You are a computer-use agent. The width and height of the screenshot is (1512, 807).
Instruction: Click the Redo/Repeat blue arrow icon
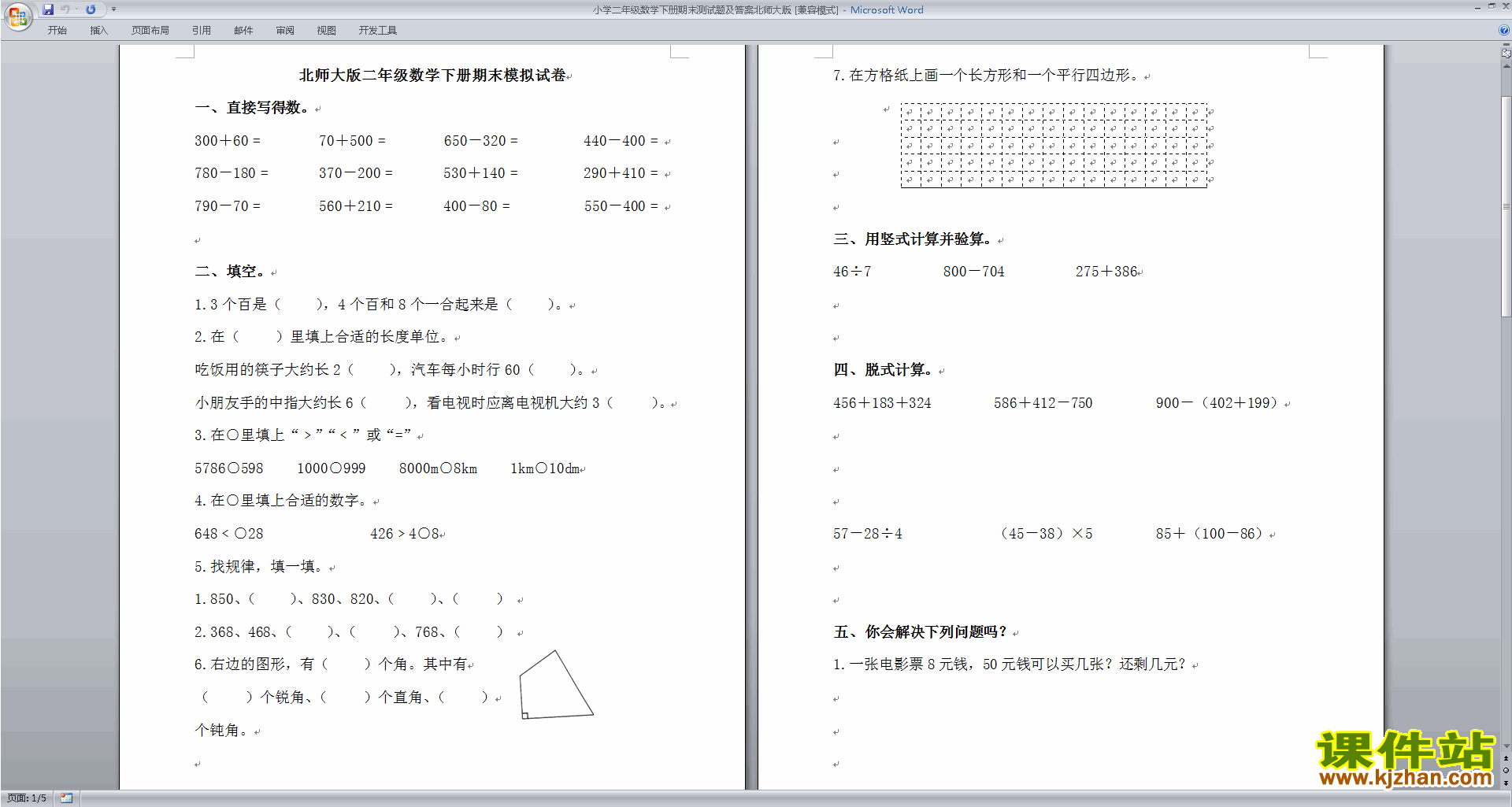tap(91, 9)
